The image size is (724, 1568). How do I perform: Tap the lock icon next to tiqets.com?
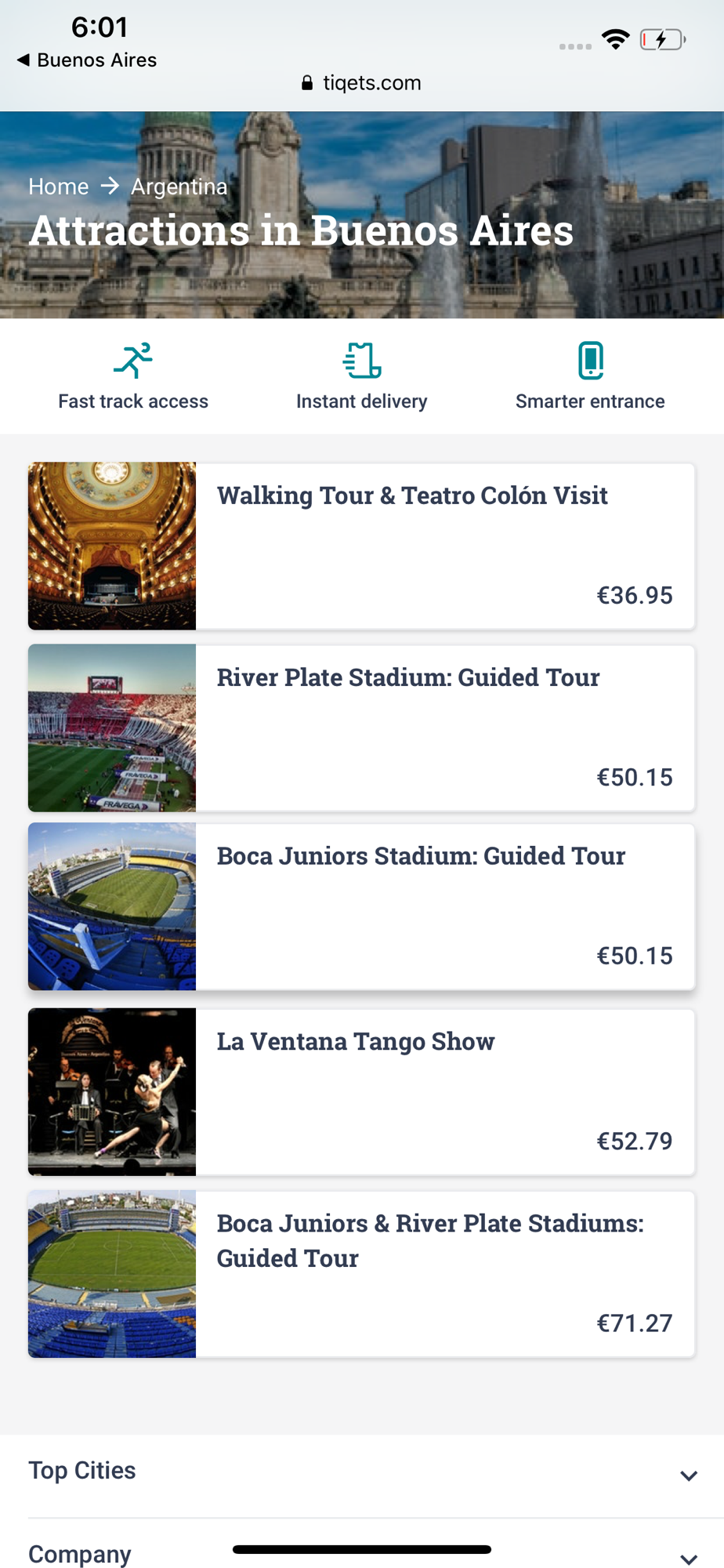[307, 83]
